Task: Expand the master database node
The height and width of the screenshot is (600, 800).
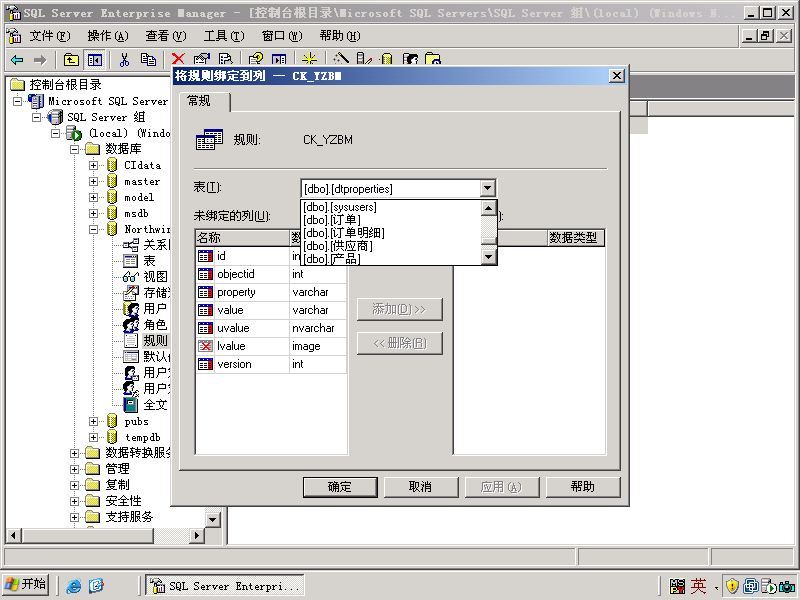Action: tap(93, 181)
